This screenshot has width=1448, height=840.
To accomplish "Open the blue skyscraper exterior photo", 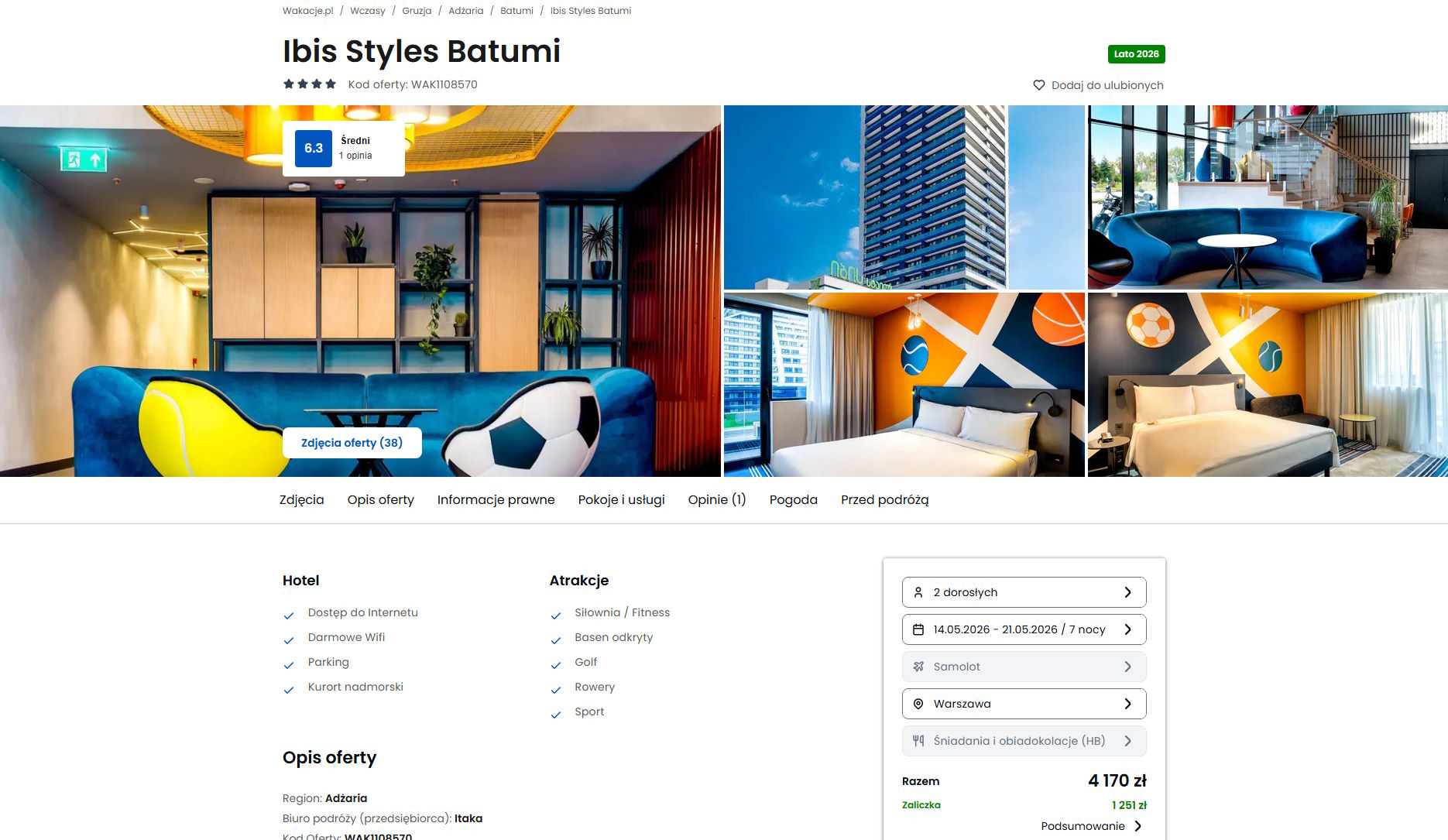I will 904,197.
